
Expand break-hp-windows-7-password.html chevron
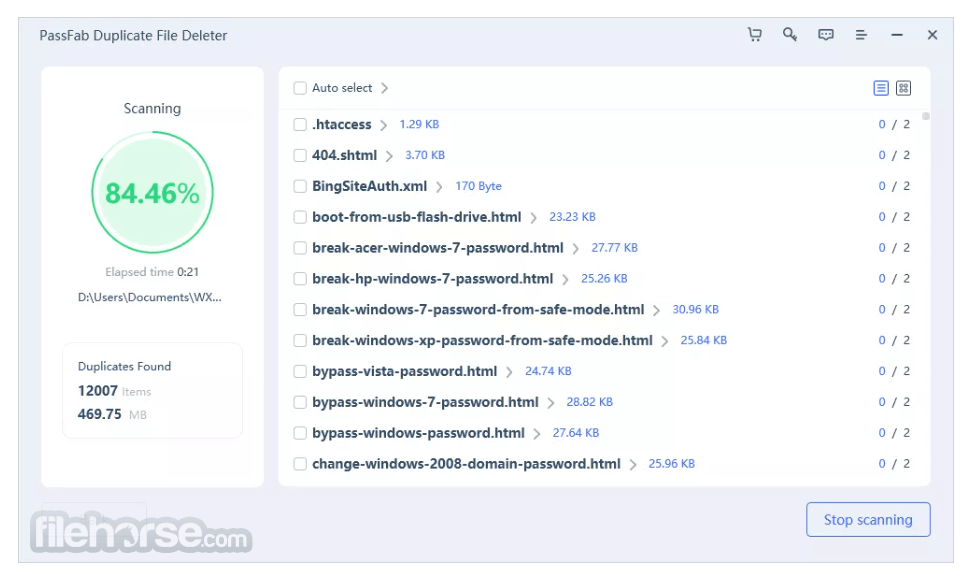[565, 279]
